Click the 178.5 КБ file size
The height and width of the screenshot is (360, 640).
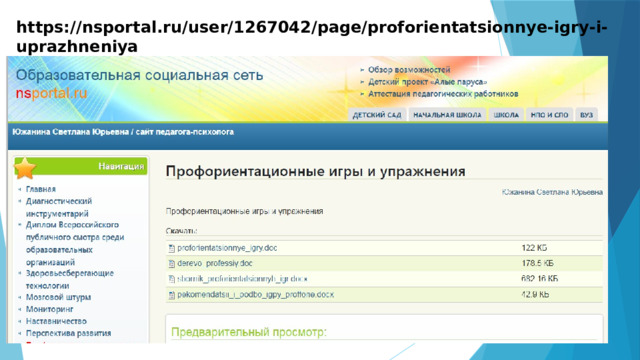[x=538, y=264]
